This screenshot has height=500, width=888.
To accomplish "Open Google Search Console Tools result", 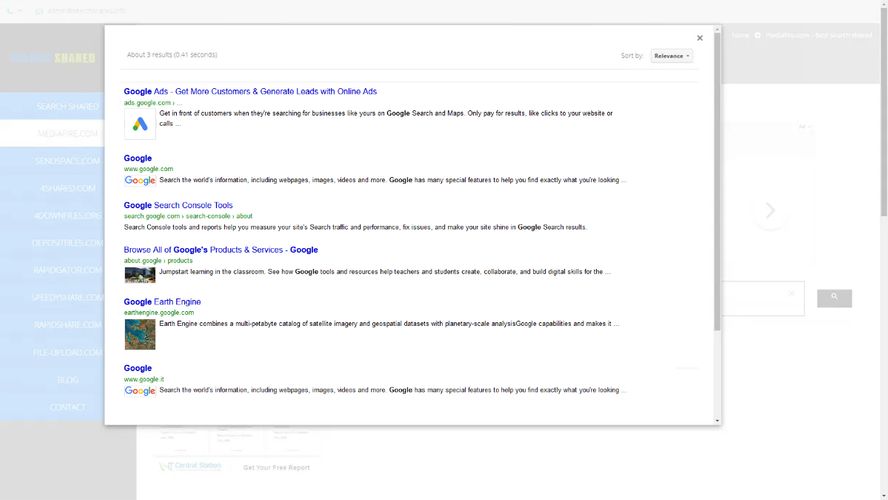I will tap(178, 205).
